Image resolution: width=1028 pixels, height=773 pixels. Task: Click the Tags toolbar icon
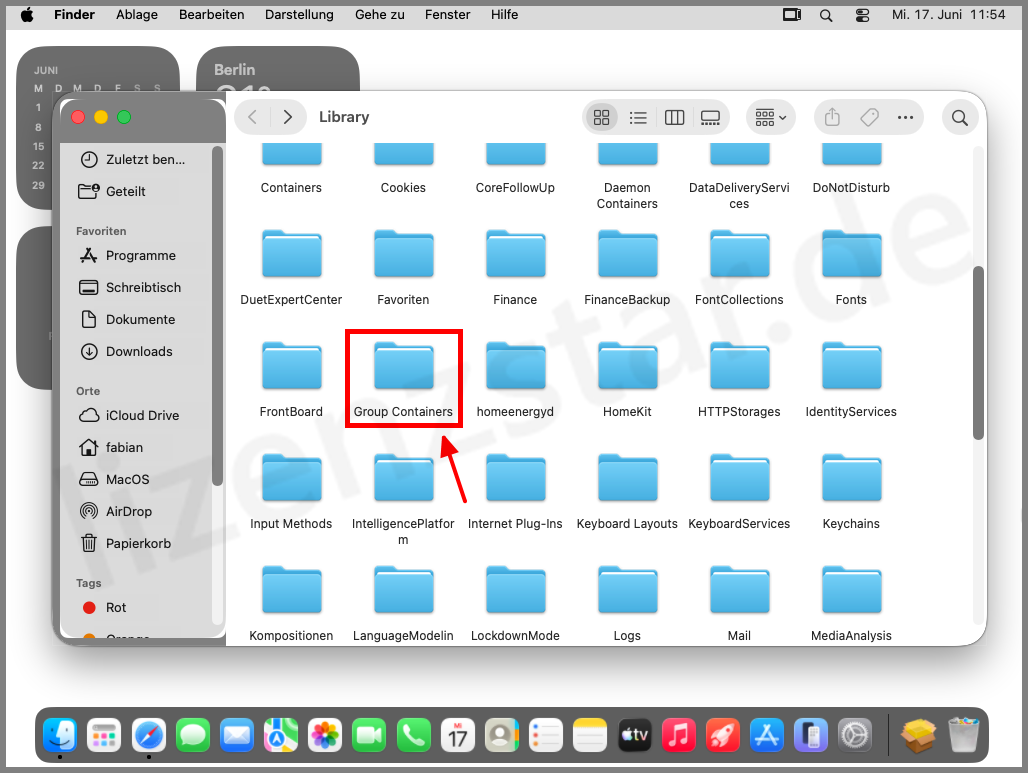pyautogui.click(x=869, y=117)
